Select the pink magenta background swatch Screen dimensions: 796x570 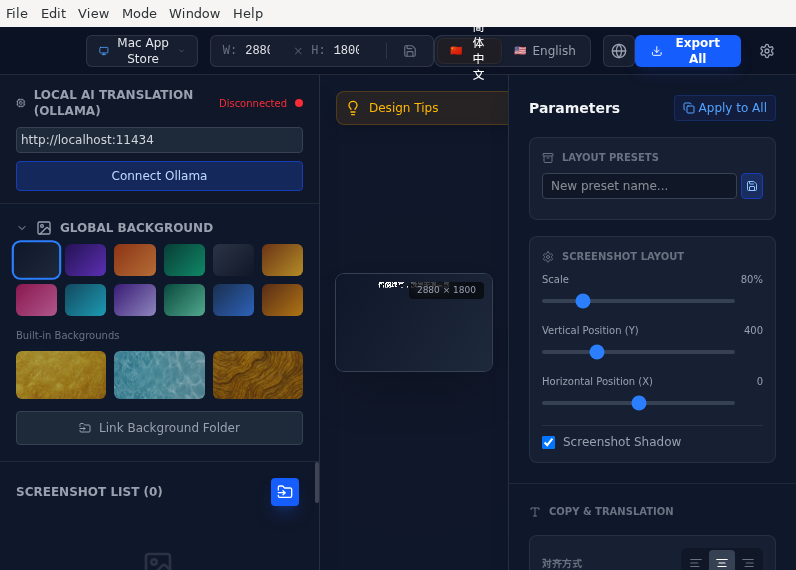point(37,300)
